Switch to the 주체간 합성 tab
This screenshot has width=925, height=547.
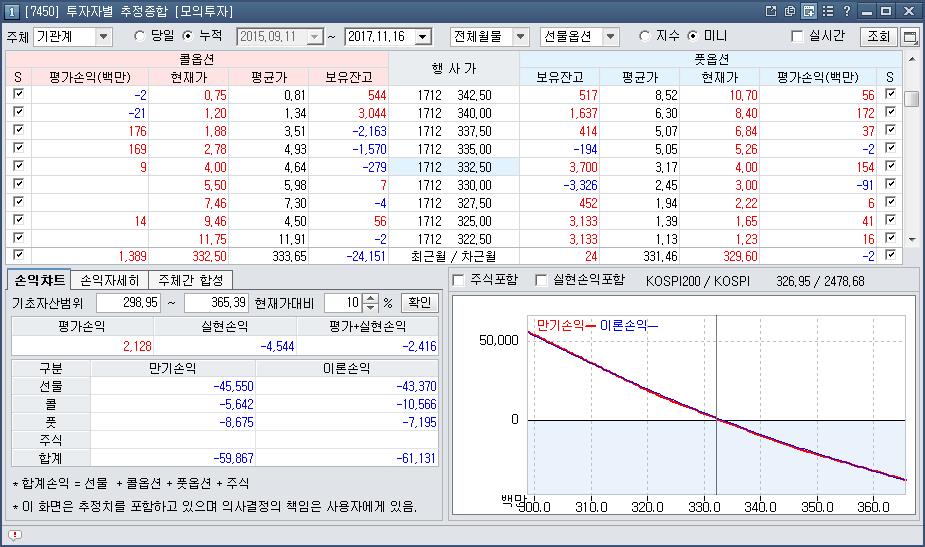pos(190,280)
